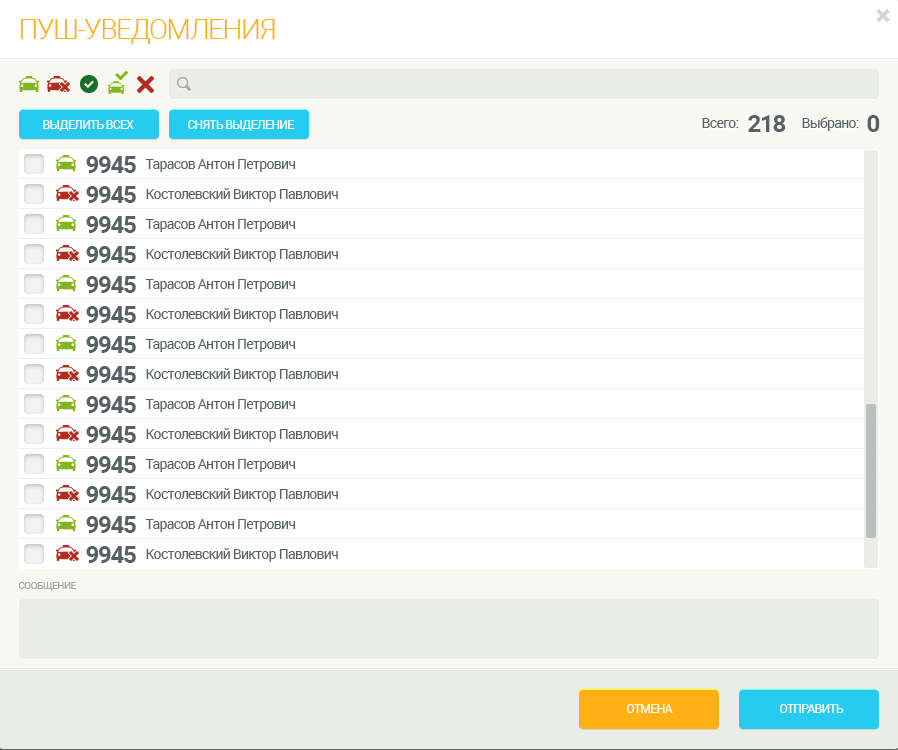898x750 pixels.
Task: Select the name in the topmost Тарасов row
Action: point(220,164)
